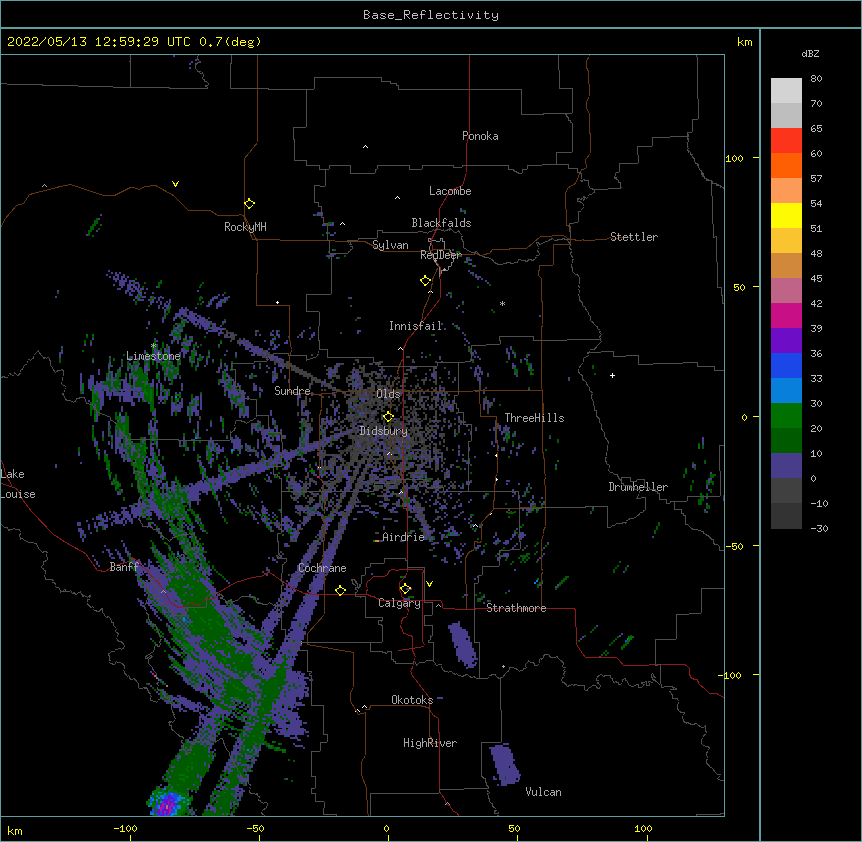Screen dimensions: 862x842
Task: Choose the blue 36-33 dBZ legend band
Action: tap(786, 365)
